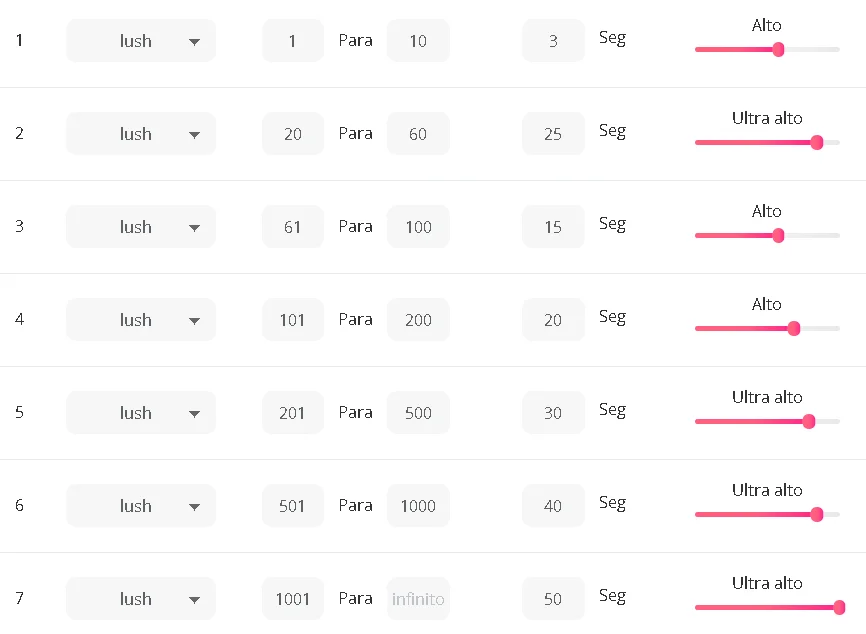
Task: Click the Alto slider handle in row 4
Action: click(x=794, y=328)
